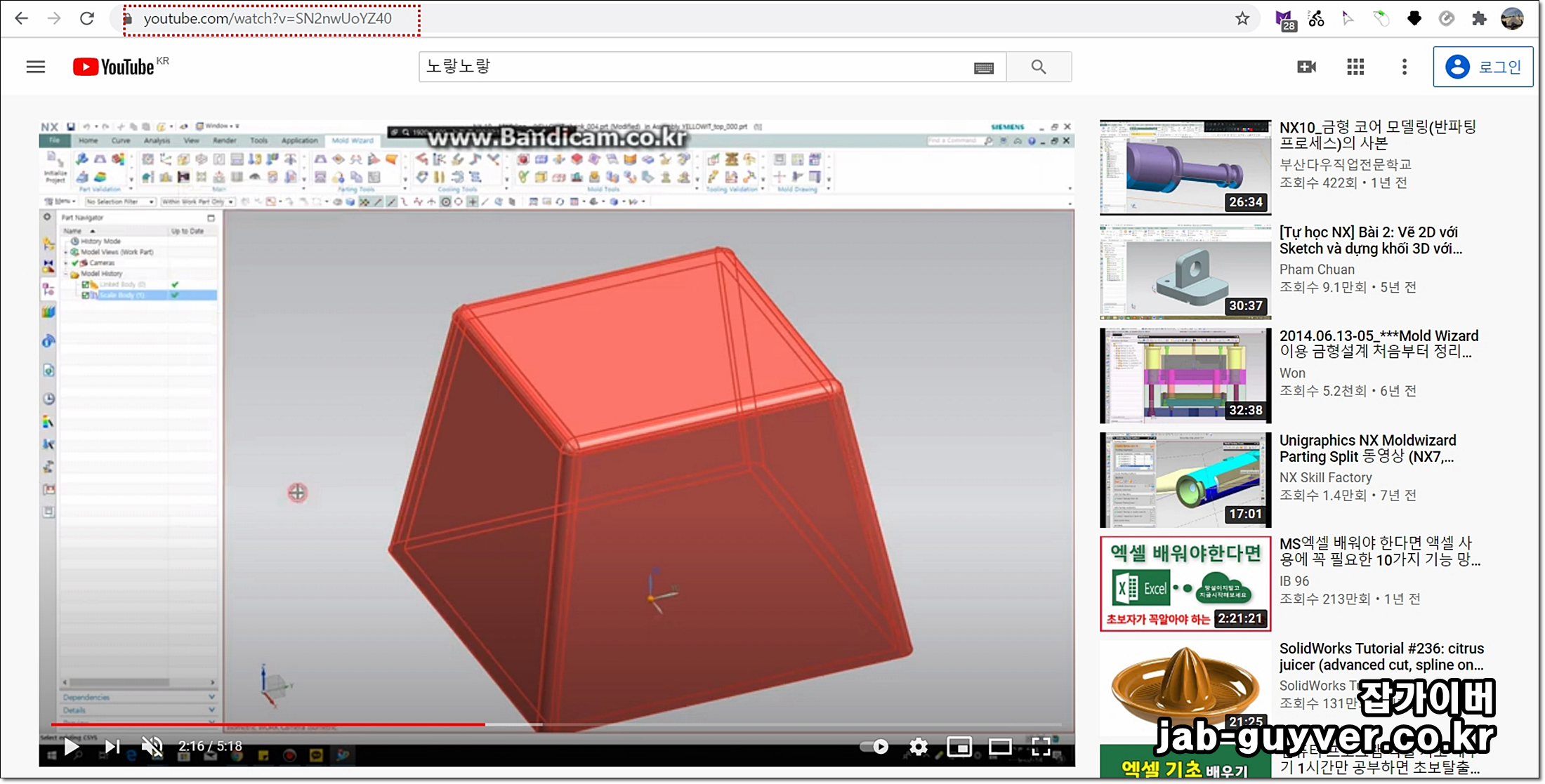Image resolution: width=1545 pixels, height=784 pixels.
Task: Open video settings gear
Action: (x=918, y=747)
